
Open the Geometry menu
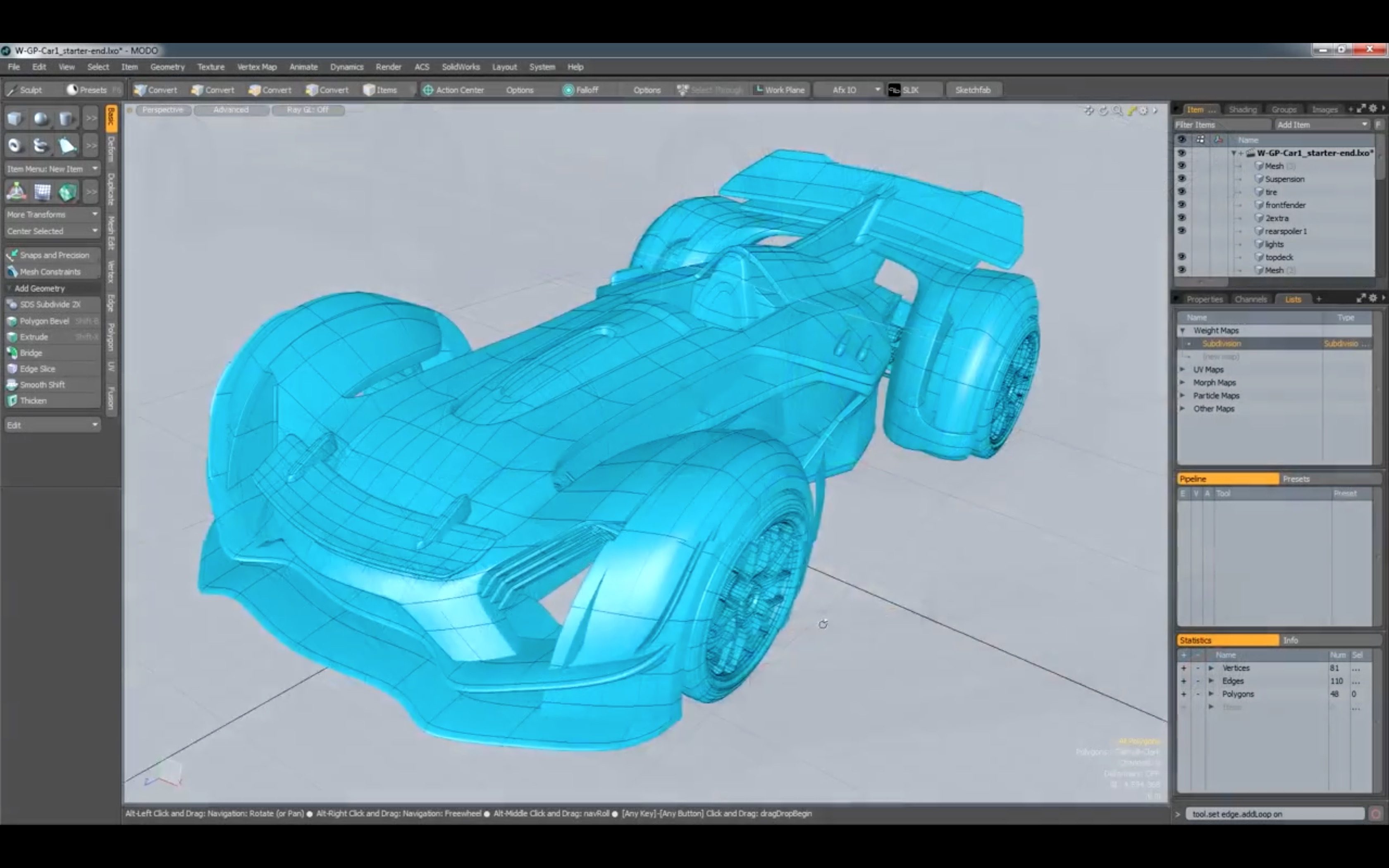(x=167, y=67)
